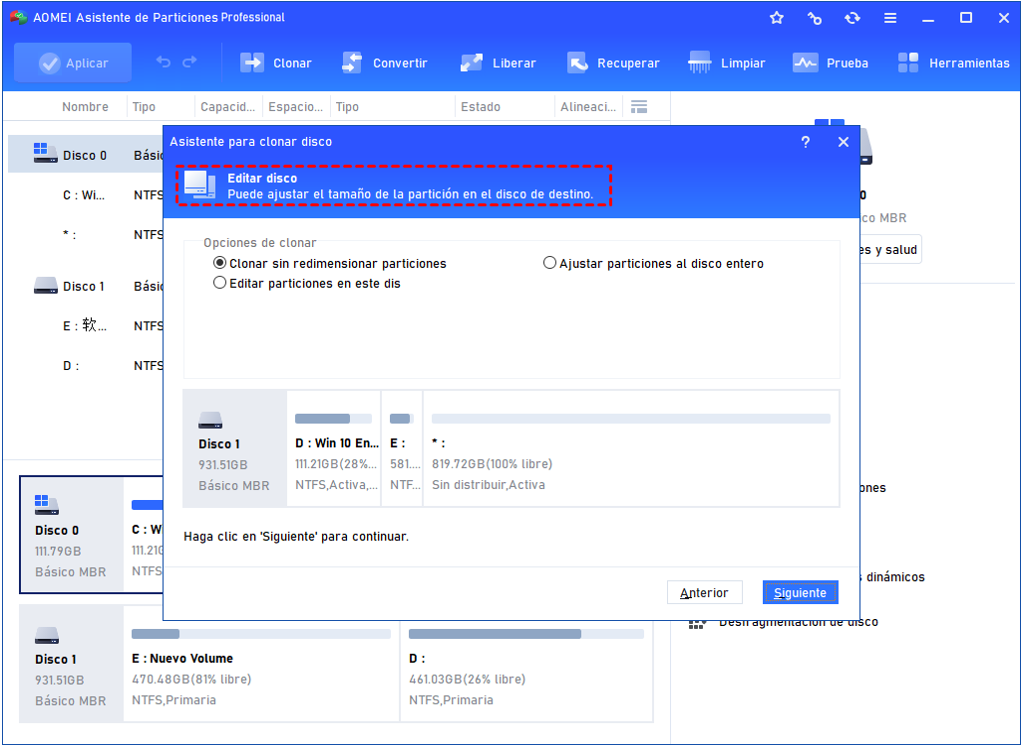Select the Liberar toolbar icon
The width and height of the screenshot is (1027, 750).
pos(472,63)
